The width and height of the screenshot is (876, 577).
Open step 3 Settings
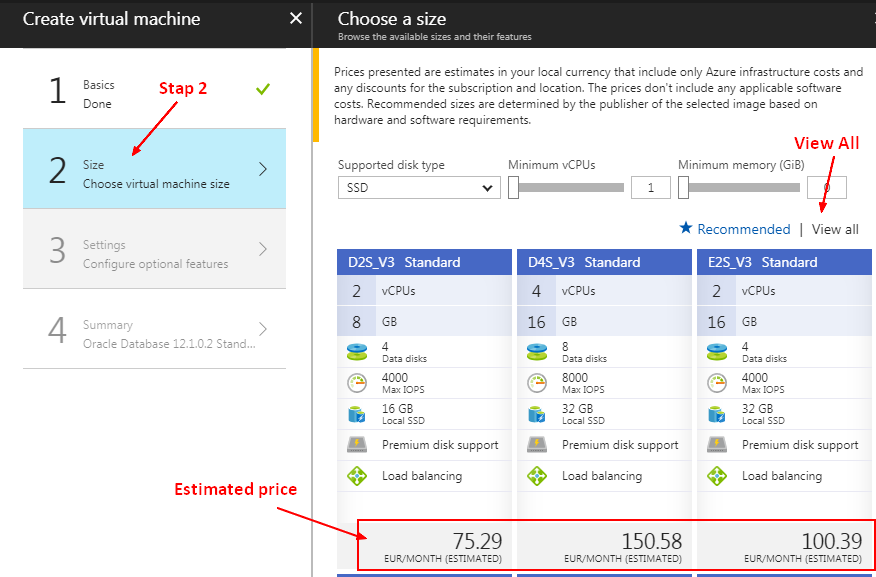coord(154,249)
